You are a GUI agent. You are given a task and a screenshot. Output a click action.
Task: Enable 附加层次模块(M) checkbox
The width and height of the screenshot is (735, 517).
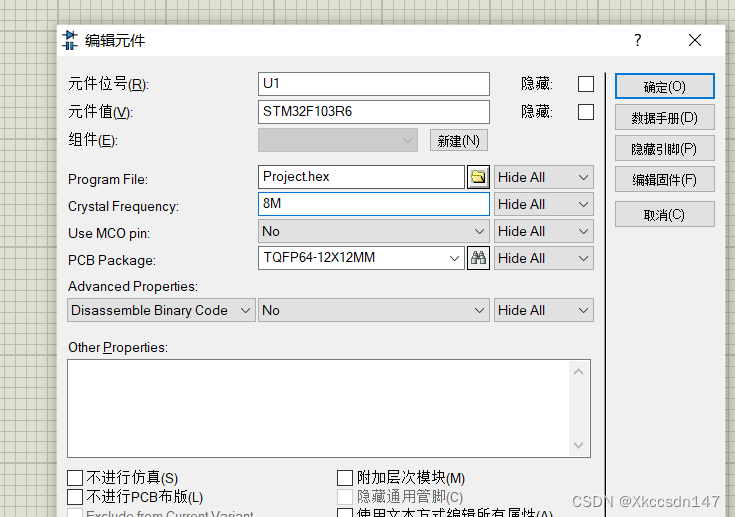pyautogui.click(x=345, y=478)
